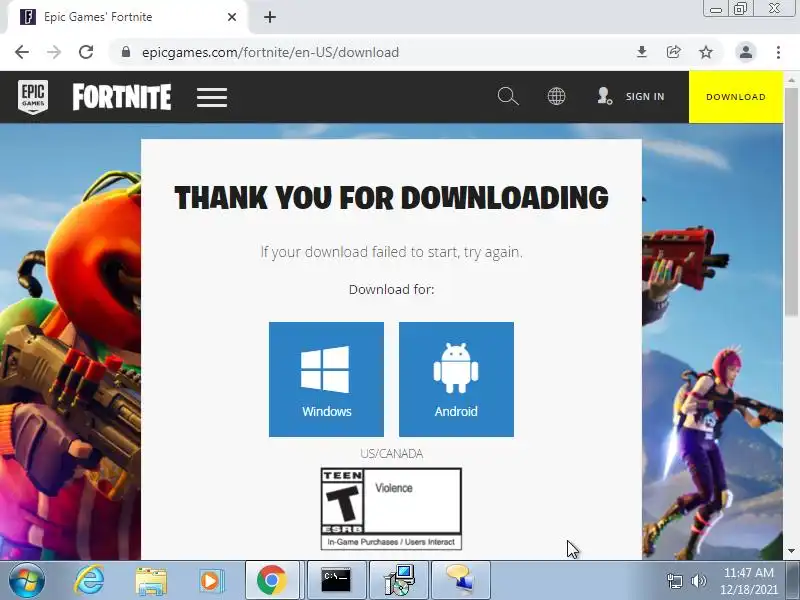
Task: Open the Windows Start menu
Action: [26, 581]
